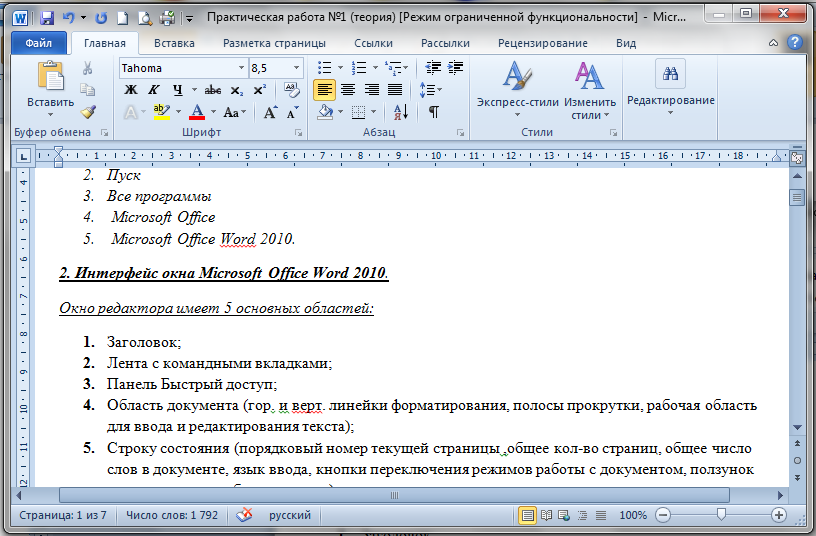Screen dimensions: 816x536
Task: Expand multilevel list dropdown
Action: [405, 68]
